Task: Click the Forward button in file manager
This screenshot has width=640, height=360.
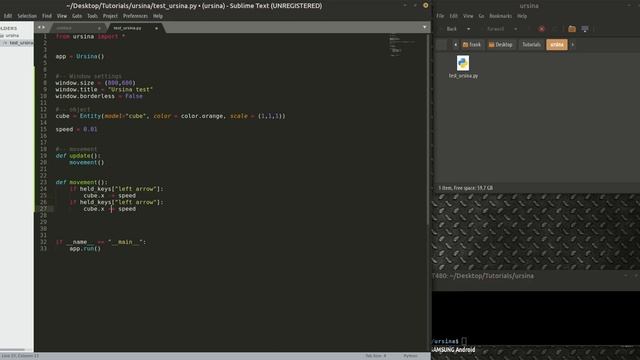Action: click(x=496, y=29)
